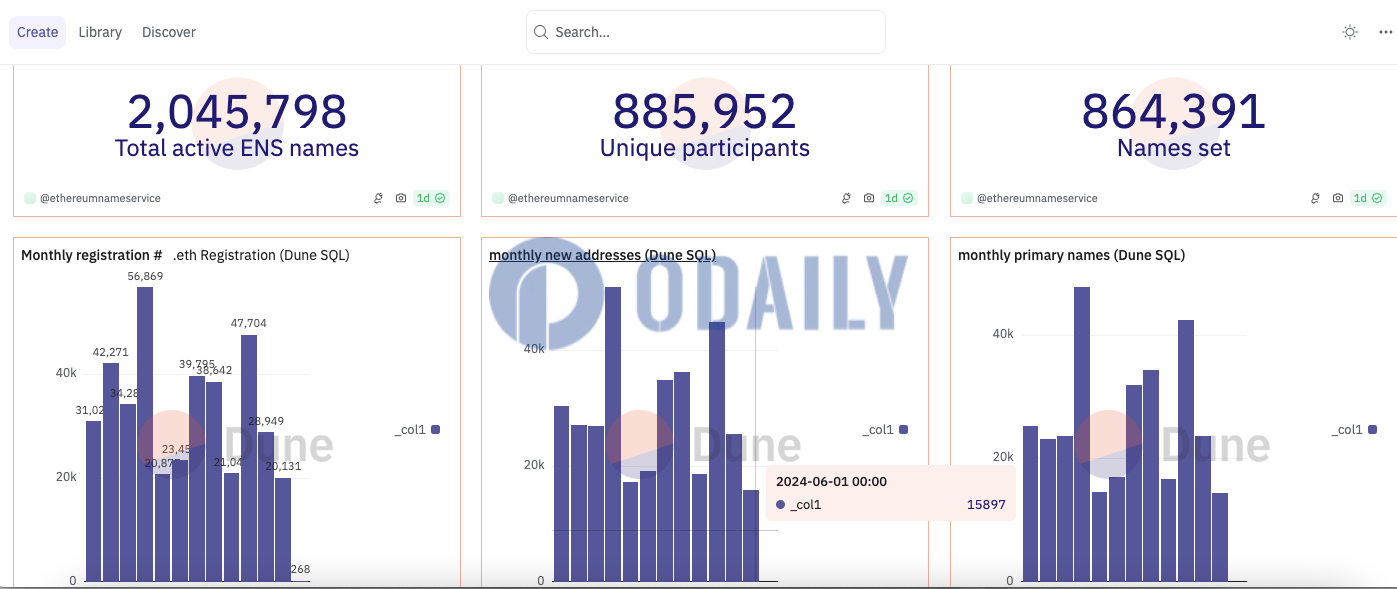
Task: Switch to the Create tab
Action: pyautogui.click(x=38, y=32)
